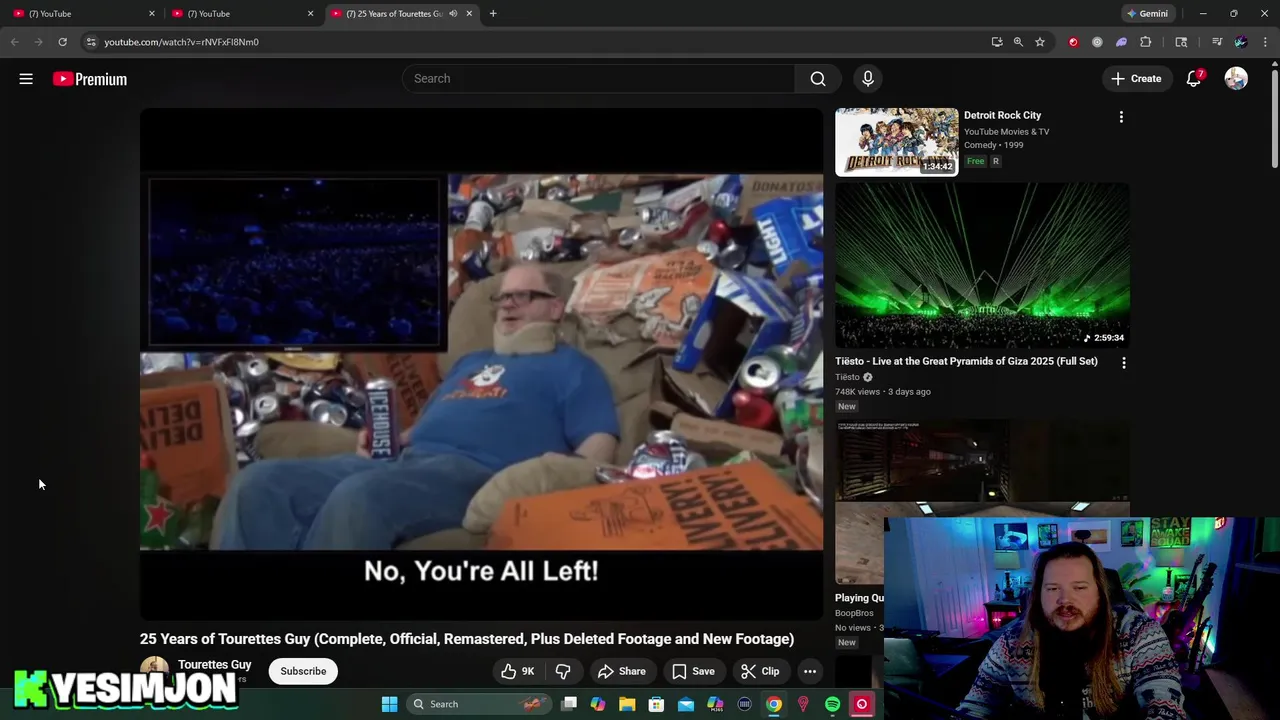Image resolution: width=1280 pixels, height=720 pixels.
Task: Open the Mail app on the taskbar
Action: (685, 704)
